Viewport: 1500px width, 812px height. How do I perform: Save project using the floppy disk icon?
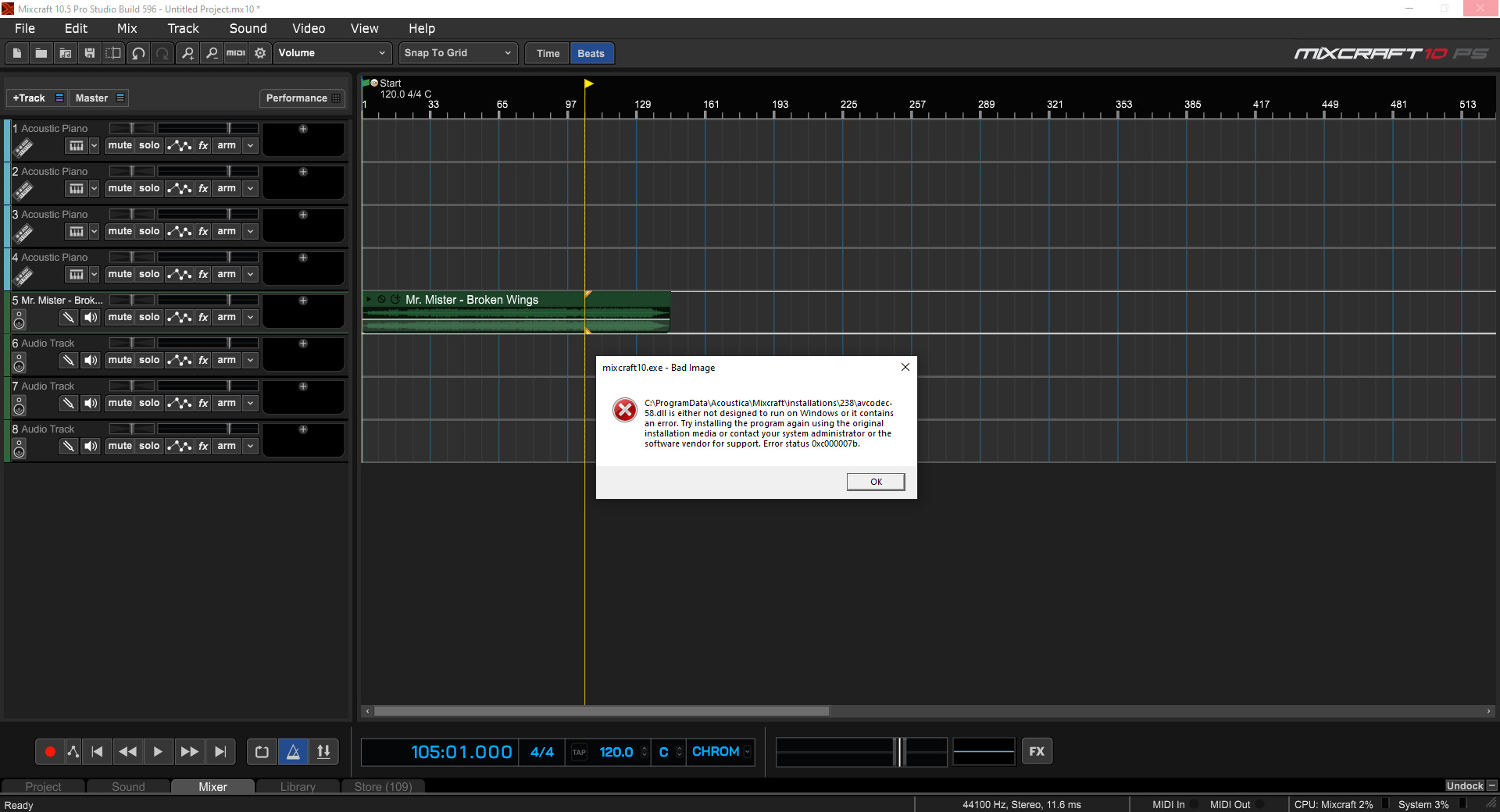90,53
